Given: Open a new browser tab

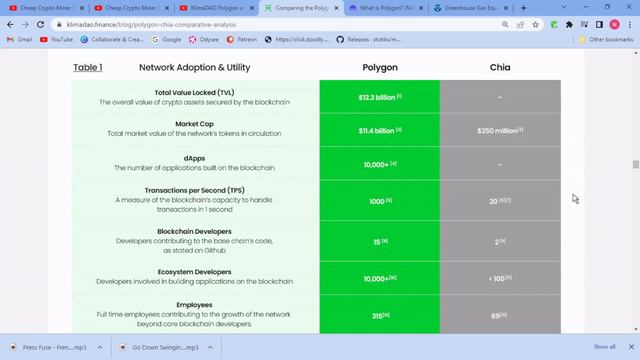Looking at the screenshot, I should click(524, 8).
